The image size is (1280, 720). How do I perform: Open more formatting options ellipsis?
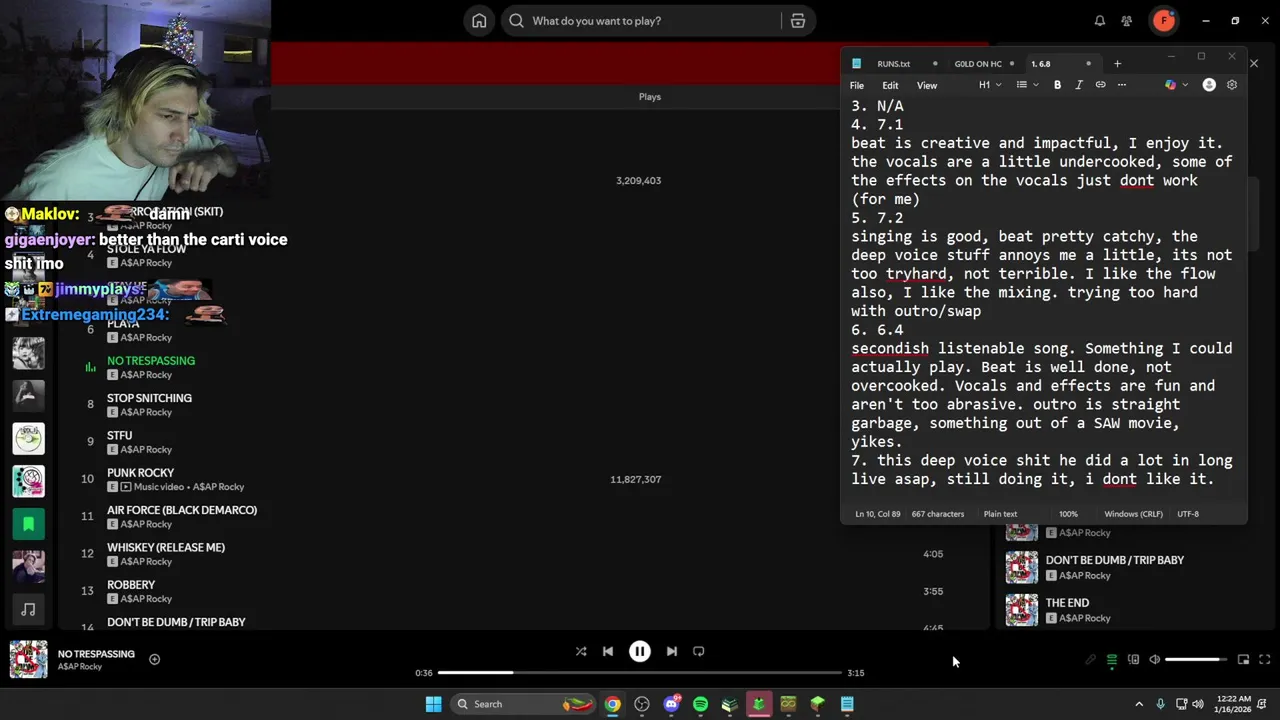(1121, 85)
